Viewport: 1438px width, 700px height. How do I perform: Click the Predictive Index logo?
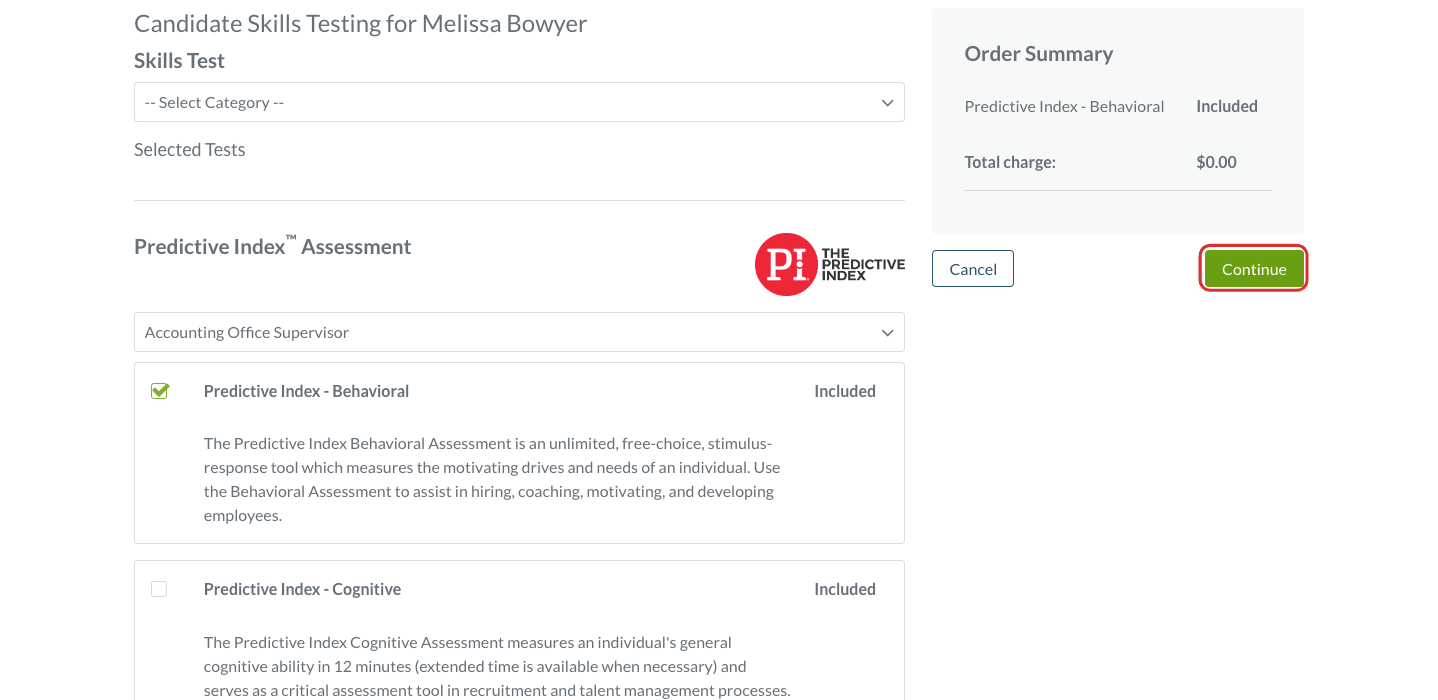click(830, 265)
